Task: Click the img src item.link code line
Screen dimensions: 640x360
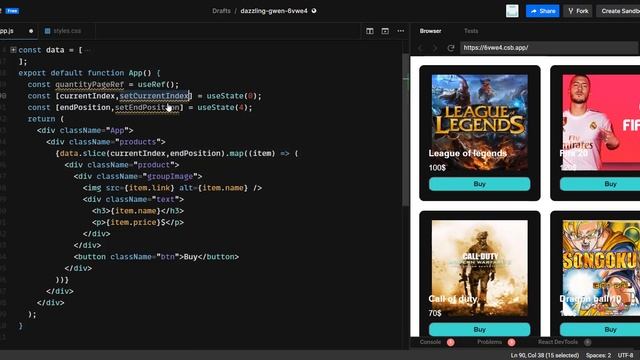Action: coord(172,188)
